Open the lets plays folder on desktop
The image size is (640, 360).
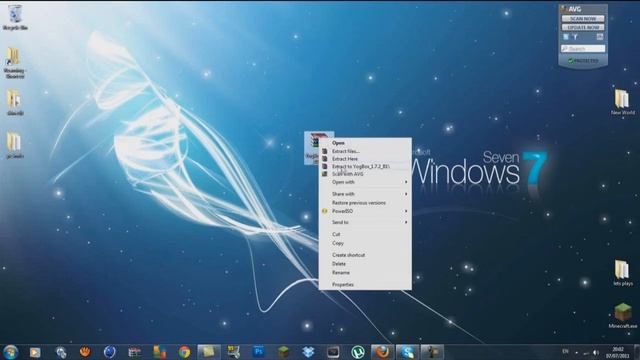click(x=622, y=273)
